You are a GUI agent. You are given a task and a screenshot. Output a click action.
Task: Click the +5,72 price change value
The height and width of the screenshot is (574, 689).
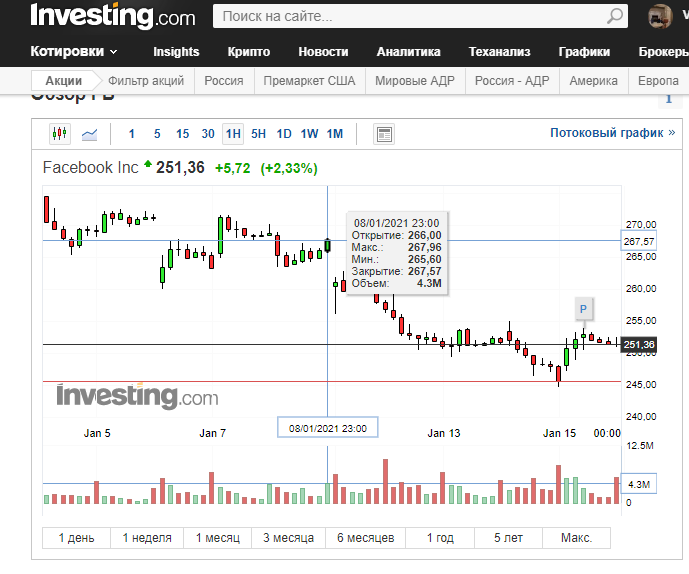tap(232, 168)
